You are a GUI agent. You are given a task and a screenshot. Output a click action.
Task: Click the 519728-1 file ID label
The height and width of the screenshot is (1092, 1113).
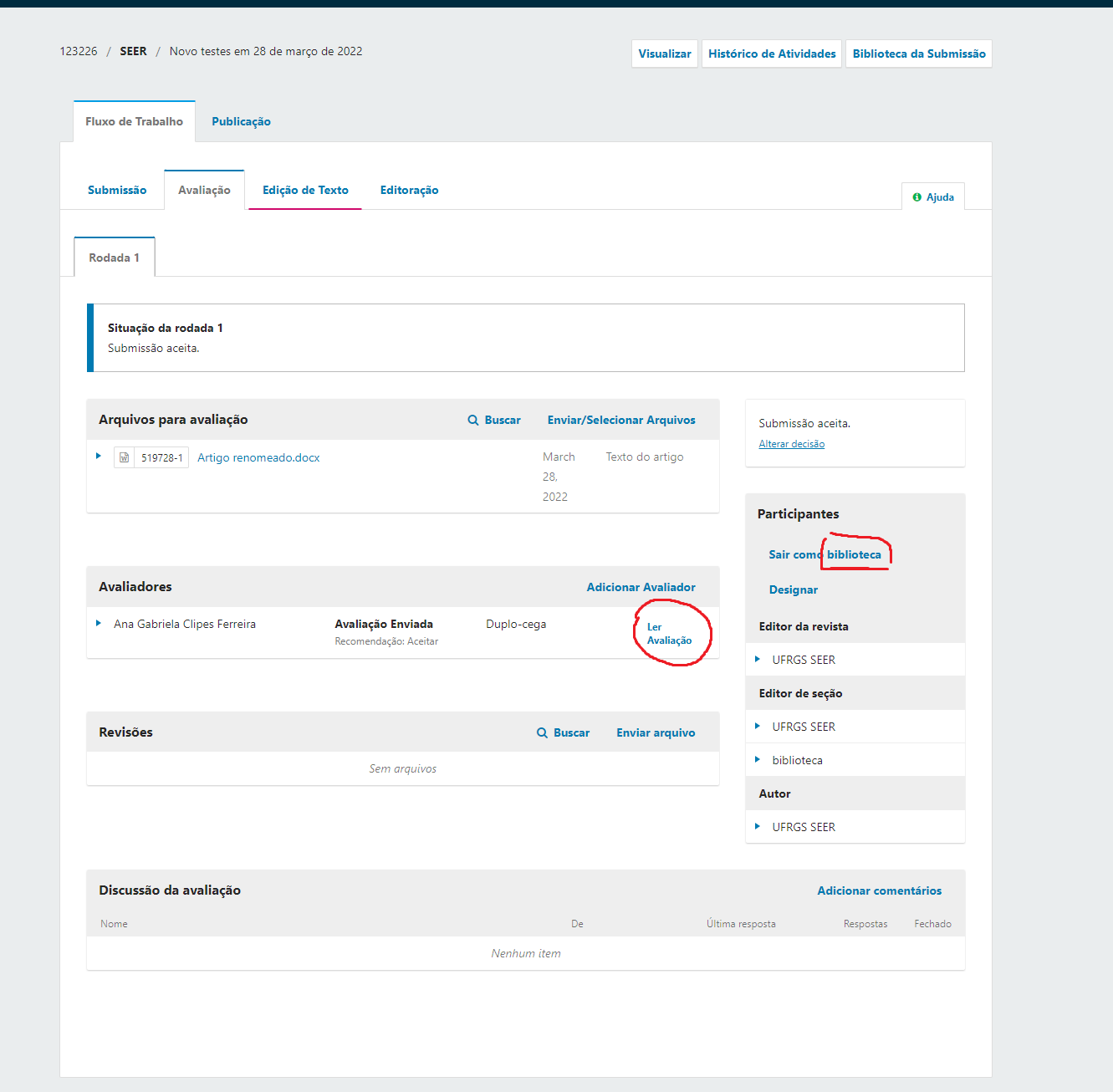click(161, 457)
